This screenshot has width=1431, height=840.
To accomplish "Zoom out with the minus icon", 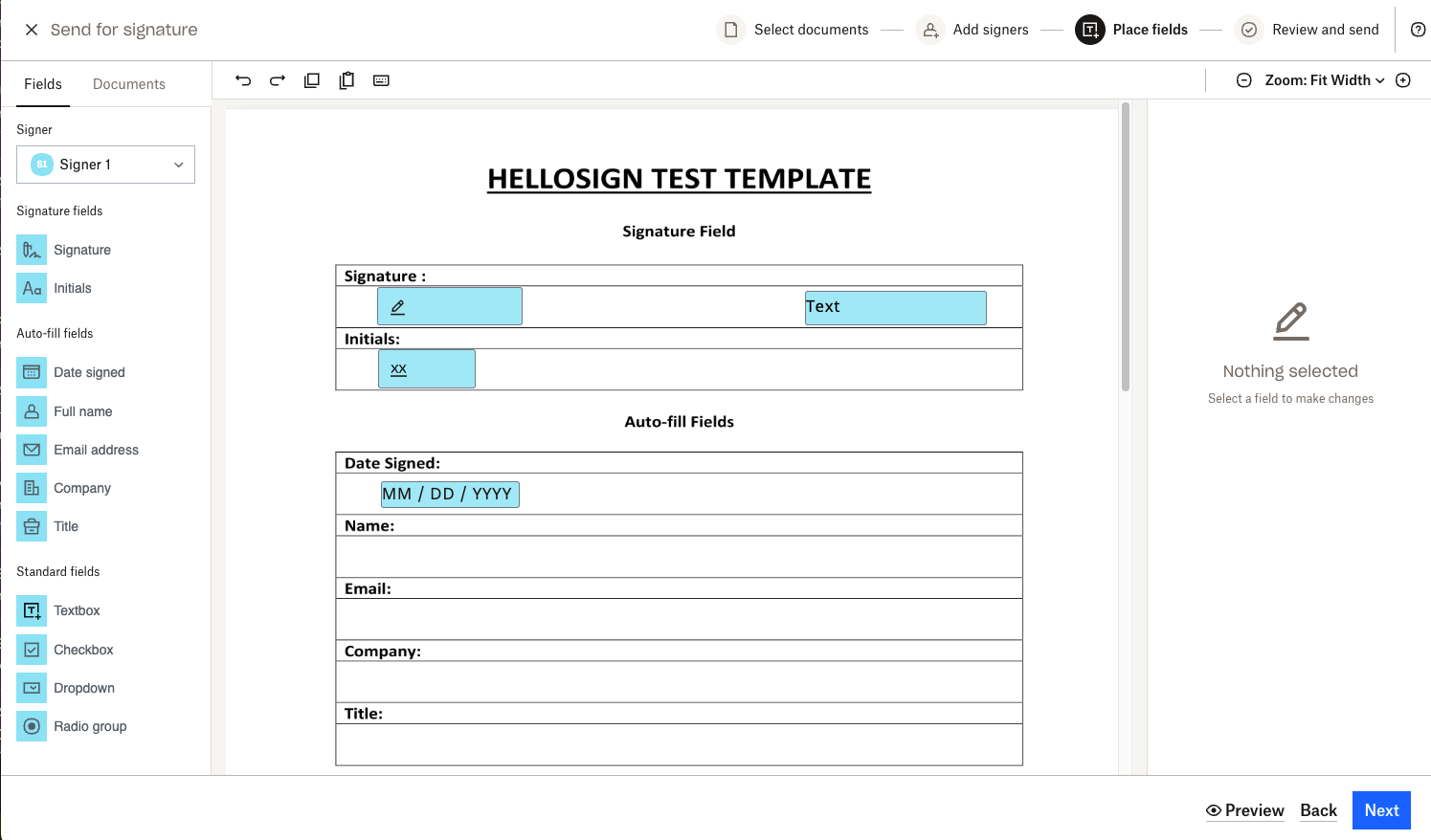I will tap(1243, 80).
